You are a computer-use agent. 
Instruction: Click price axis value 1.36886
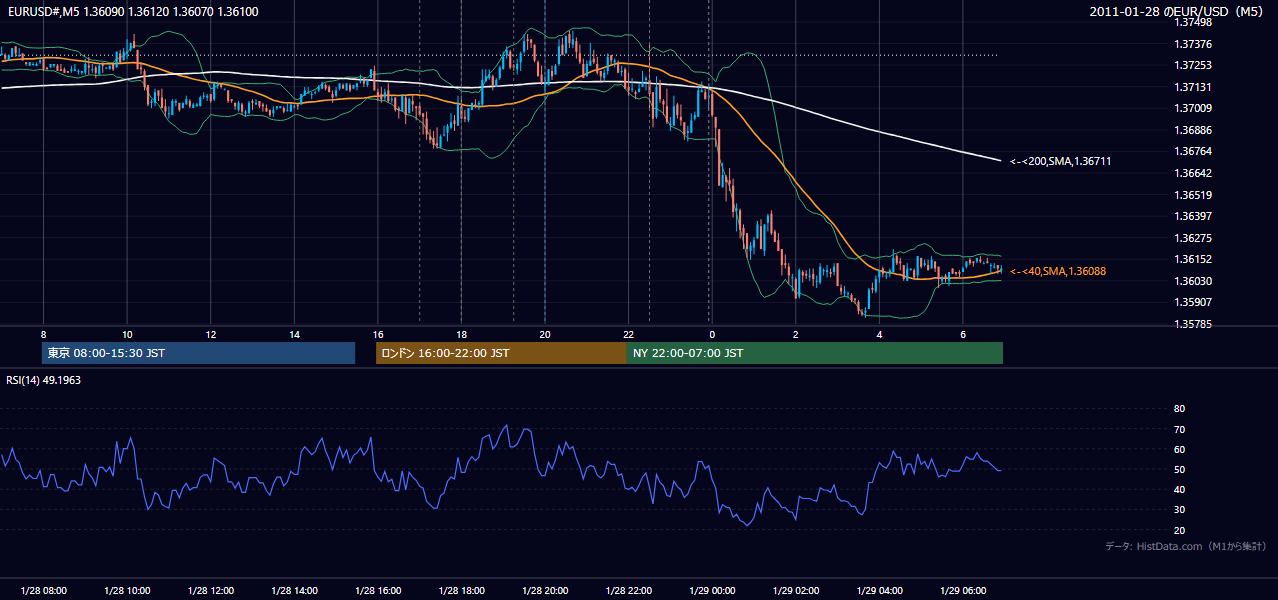pyautogui.click(x=1193, y=130)
